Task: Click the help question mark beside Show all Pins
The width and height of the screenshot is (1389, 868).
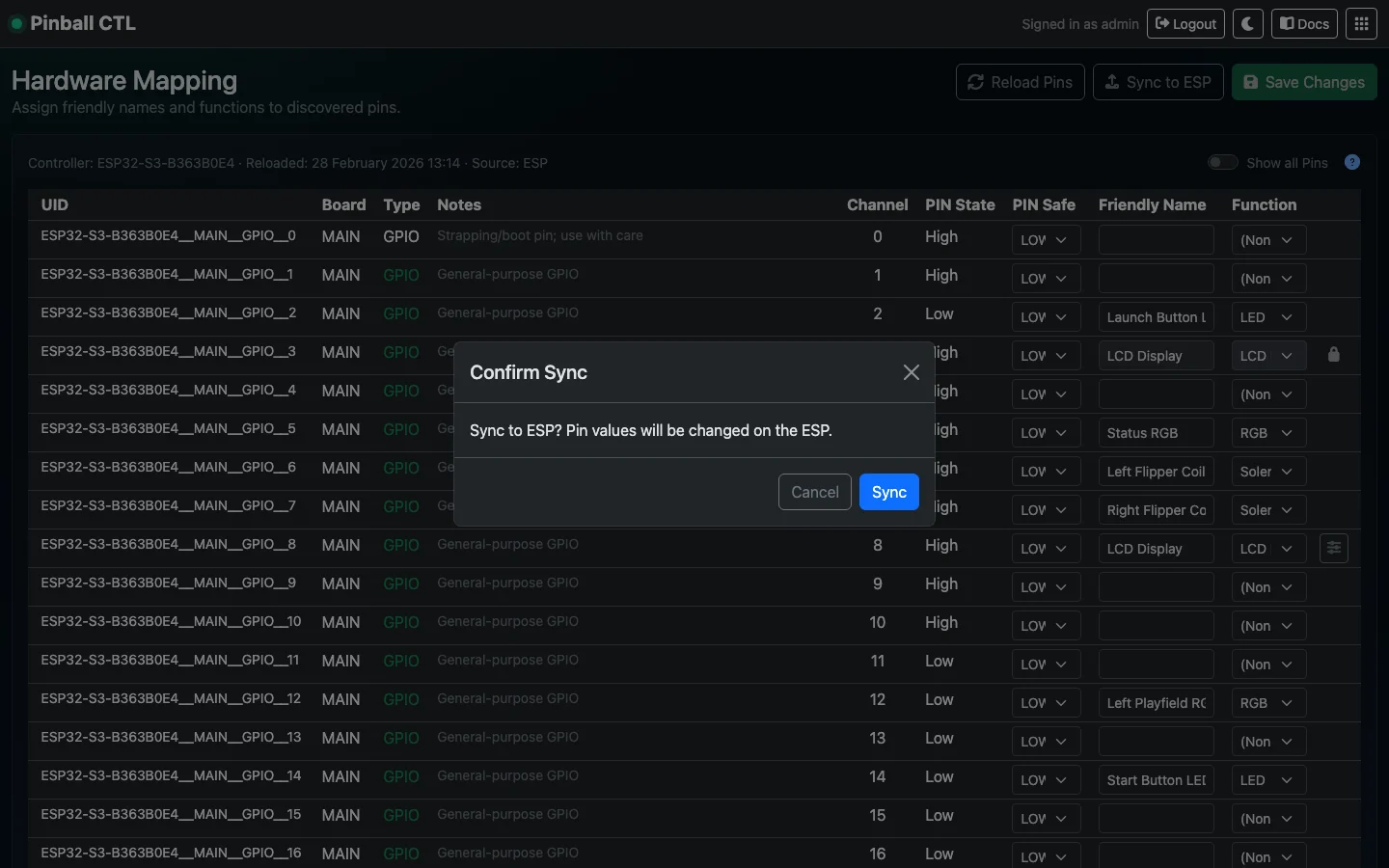Action: click(1351, 162)
